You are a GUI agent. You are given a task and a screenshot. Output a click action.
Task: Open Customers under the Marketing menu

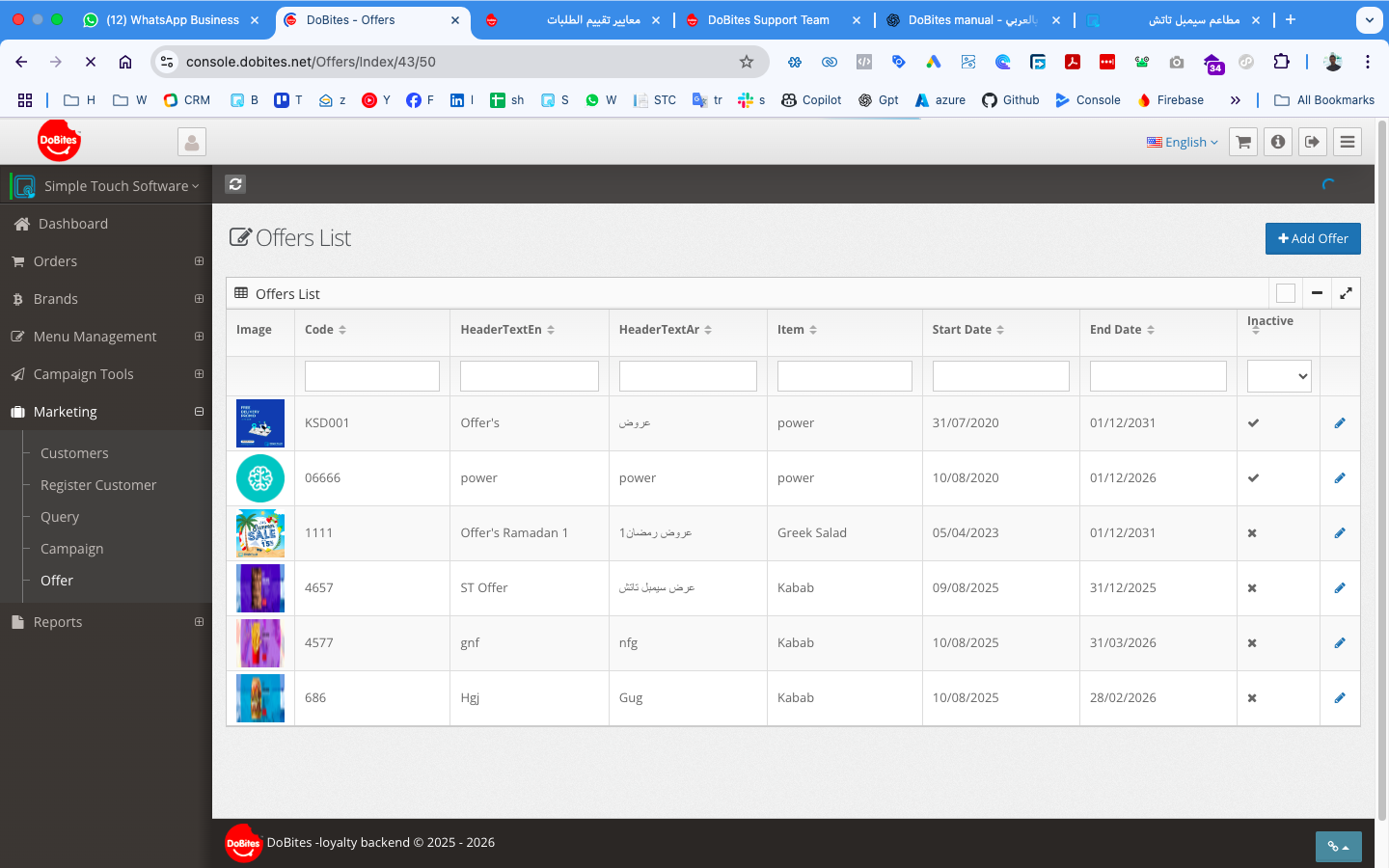[x=74, y=453]
